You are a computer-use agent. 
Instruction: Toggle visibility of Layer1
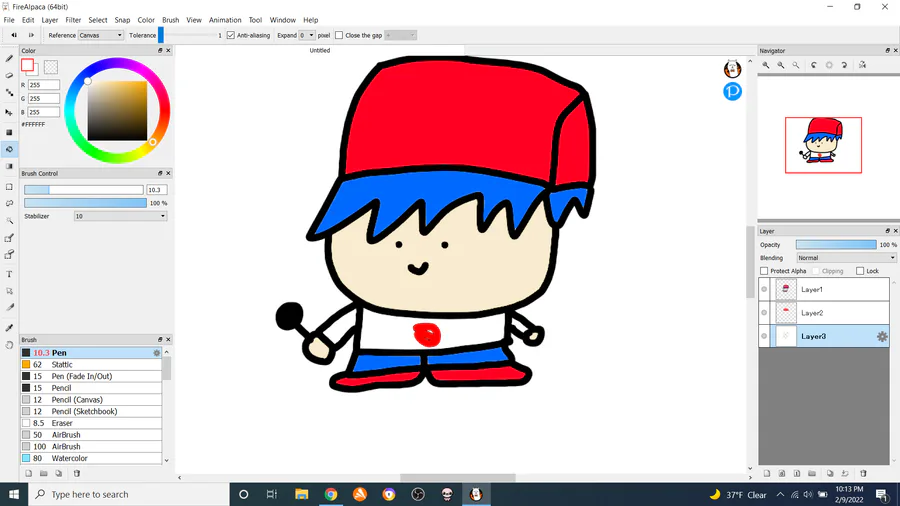(764, 290)
